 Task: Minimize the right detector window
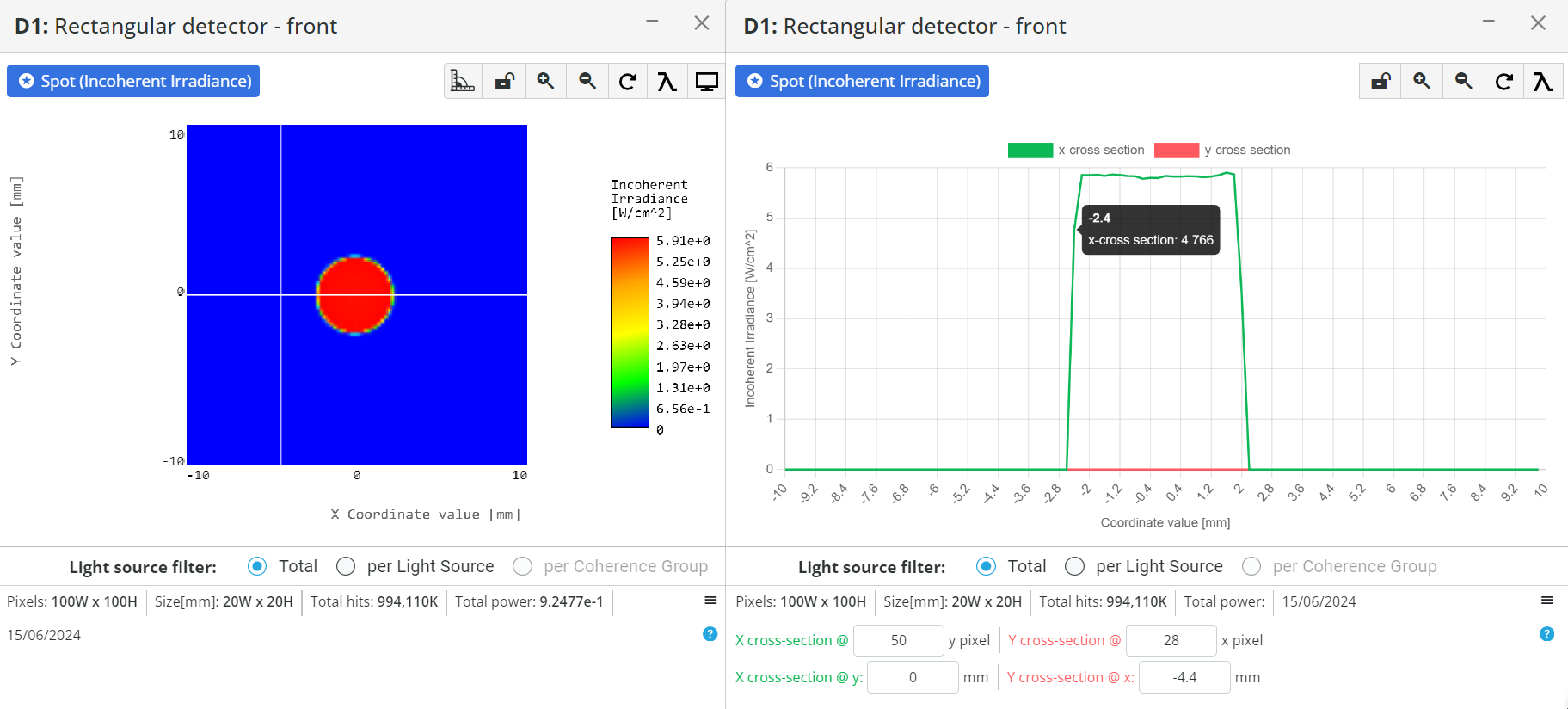coord(1489,22)
